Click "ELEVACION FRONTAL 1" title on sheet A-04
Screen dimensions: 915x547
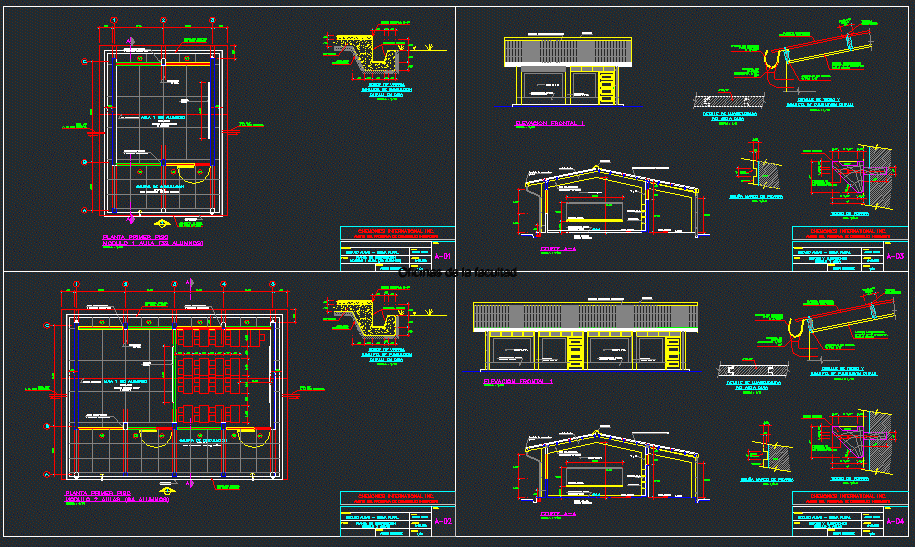518,381
